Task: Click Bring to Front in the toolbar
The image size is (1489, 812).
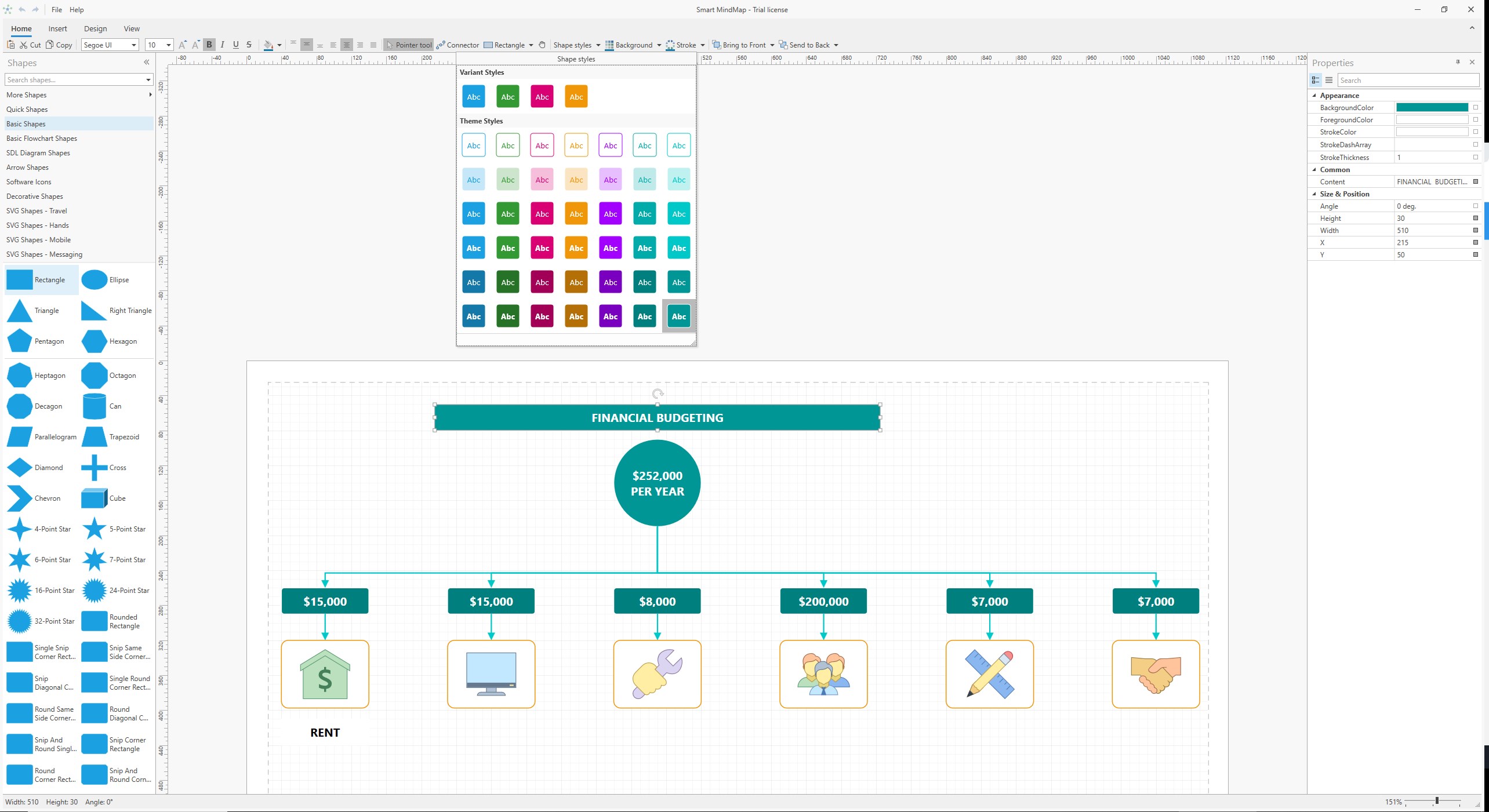Action: click(743, 45)
